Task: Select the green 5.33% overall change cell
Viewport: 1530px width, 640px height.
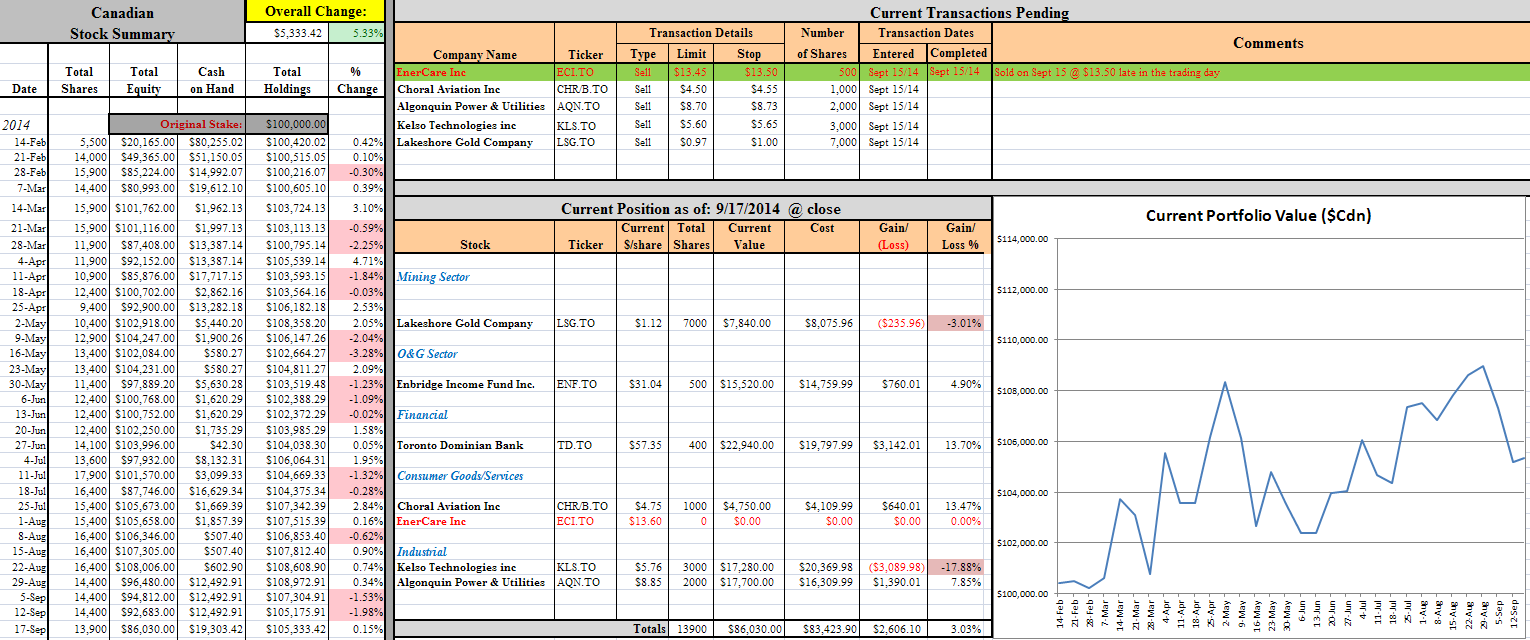Action: pos(358,33)
